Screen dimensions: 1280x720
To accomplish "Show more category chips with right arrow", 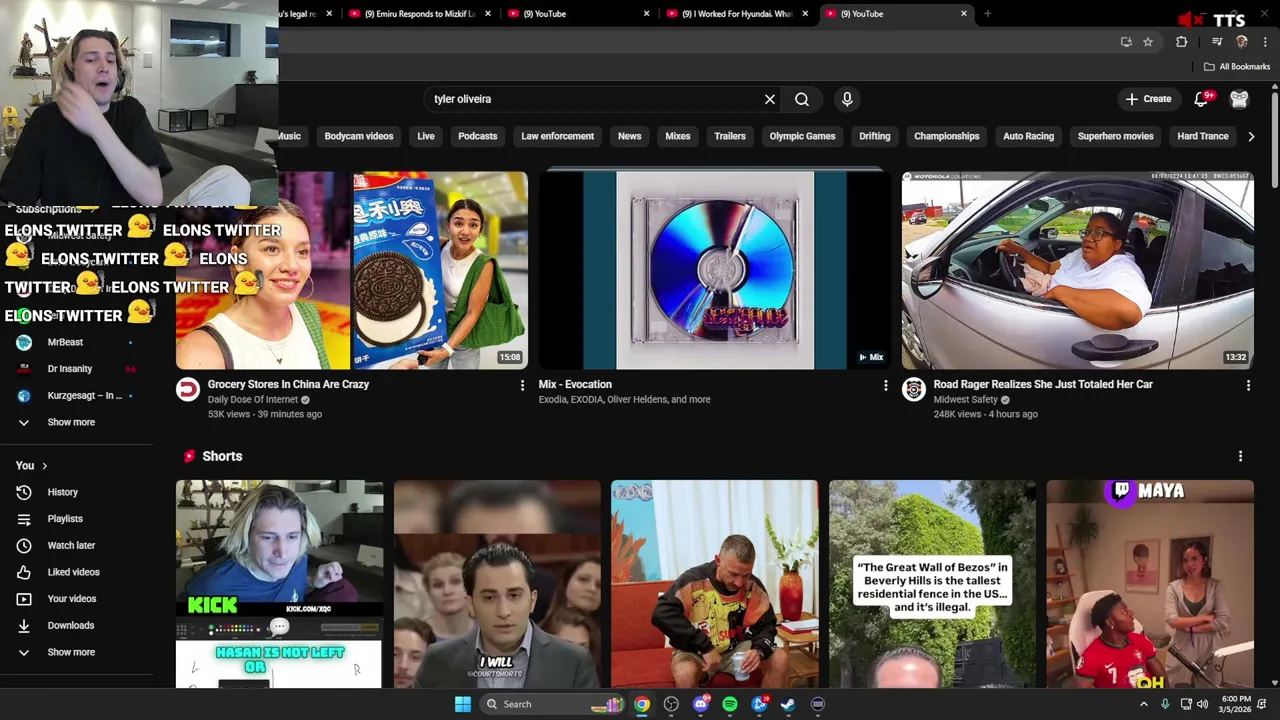I will 1251,136.
